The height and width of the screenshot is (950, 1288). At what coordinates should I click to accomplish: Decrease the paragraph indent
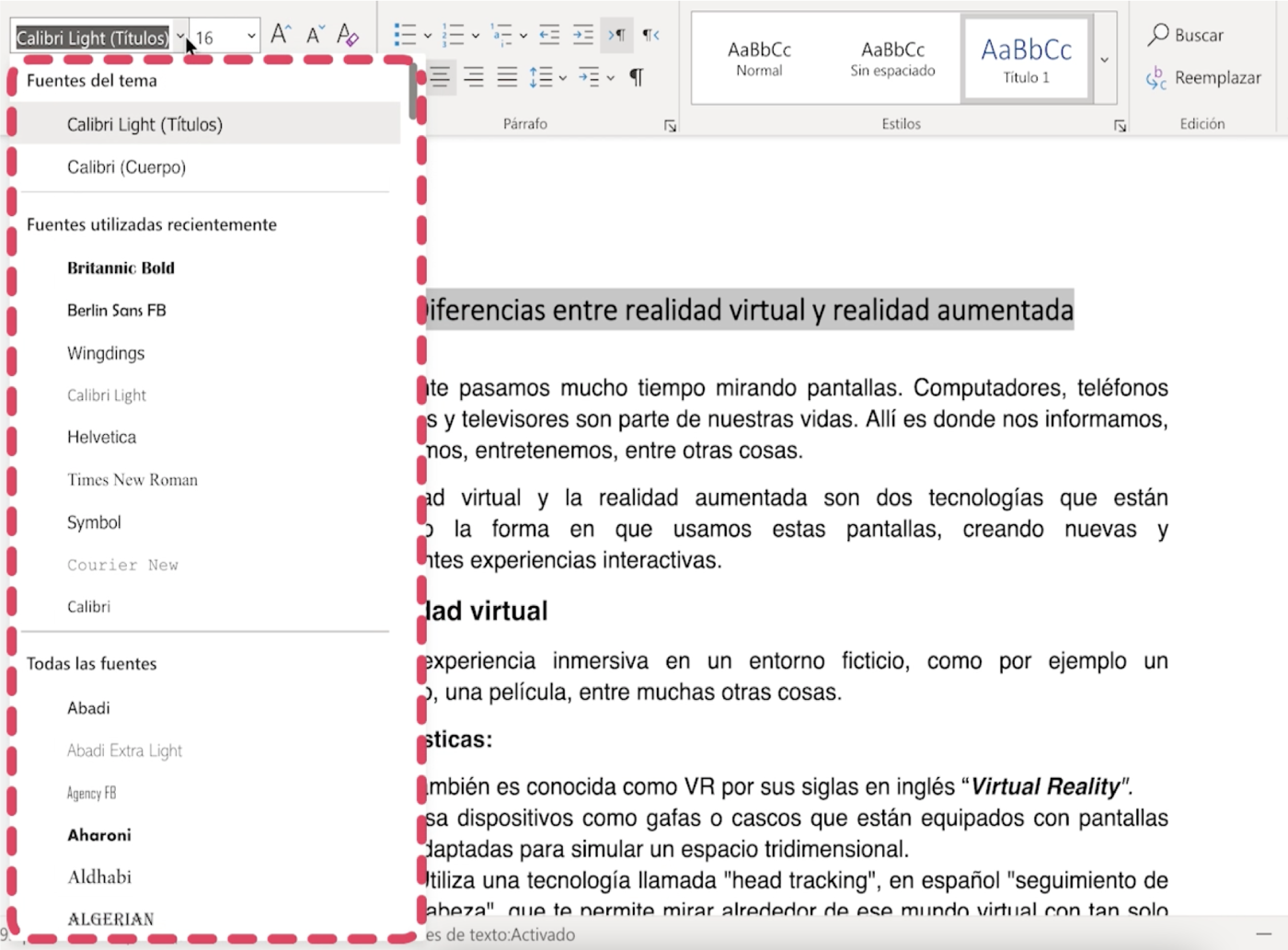[549, 35]
